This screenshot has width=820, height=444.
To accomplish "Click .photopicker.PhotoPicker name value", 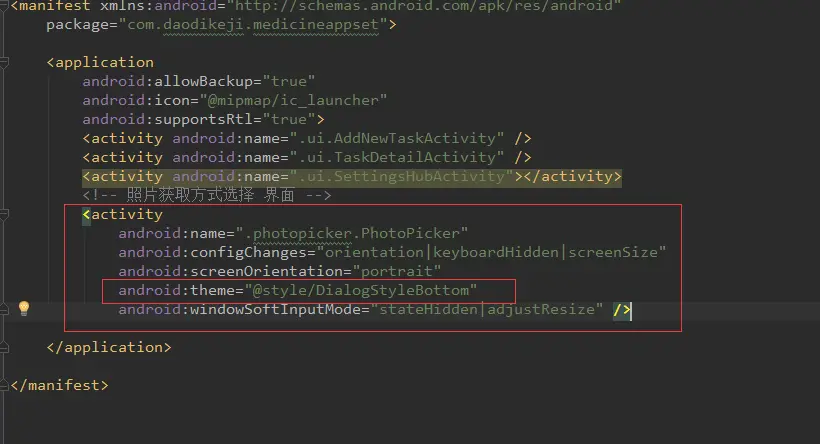I will pos(352,233).
